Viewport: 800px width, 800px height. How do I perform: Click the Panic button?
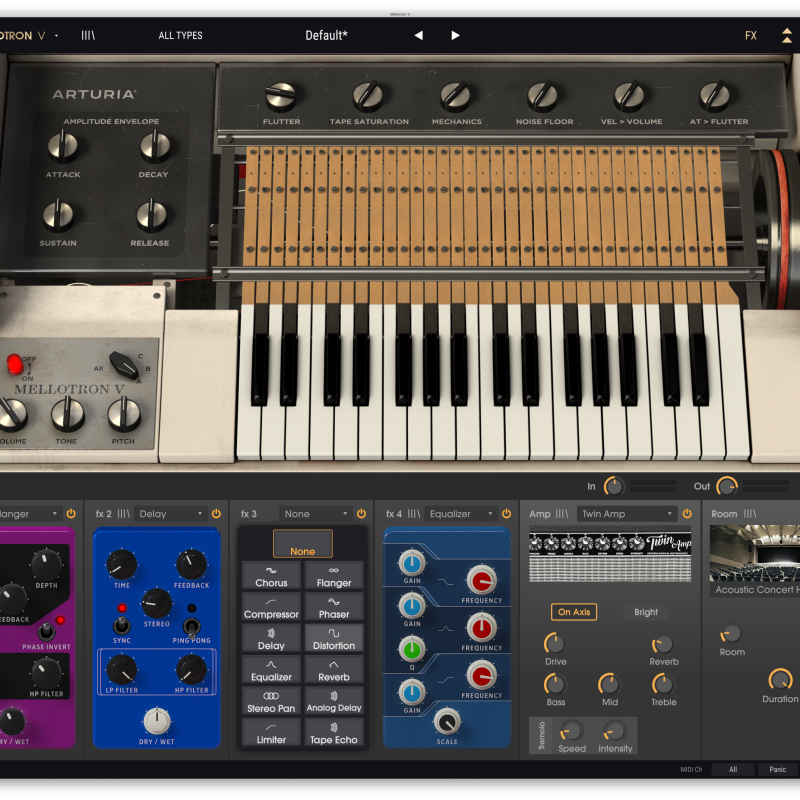point(778,769)
